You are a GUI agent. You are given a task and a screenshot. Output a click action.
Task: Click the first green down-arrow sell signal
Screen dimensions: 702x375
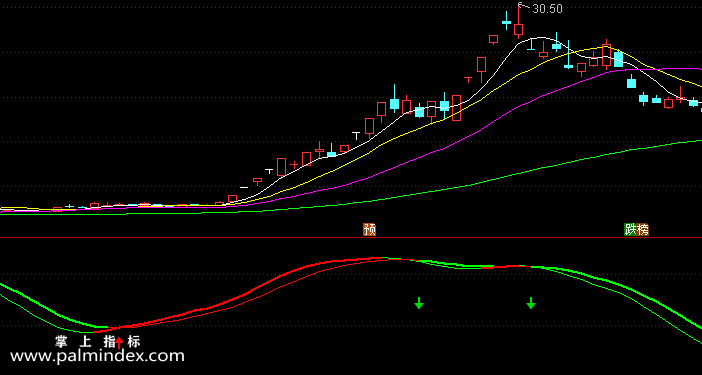coord(419,303)
